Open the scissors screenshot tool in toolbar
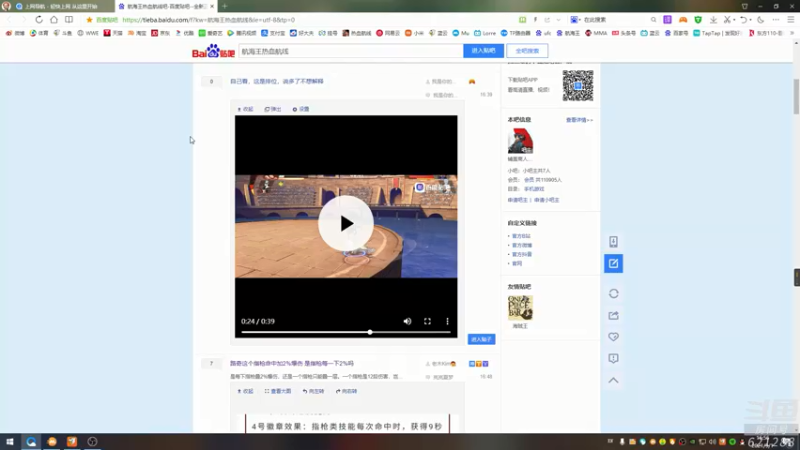The width and height of the screenshot is (800, 450). pos(728,19)
